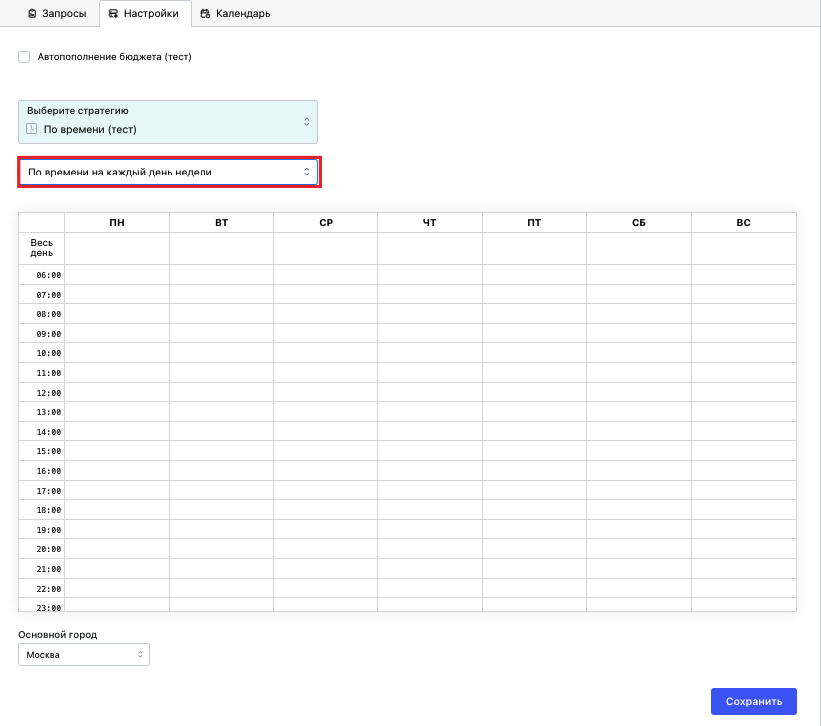This screenshot has height=726, width=821.
Task: Select the 09:00 cell in ВТ column
Action: click(x=221, y=334)
